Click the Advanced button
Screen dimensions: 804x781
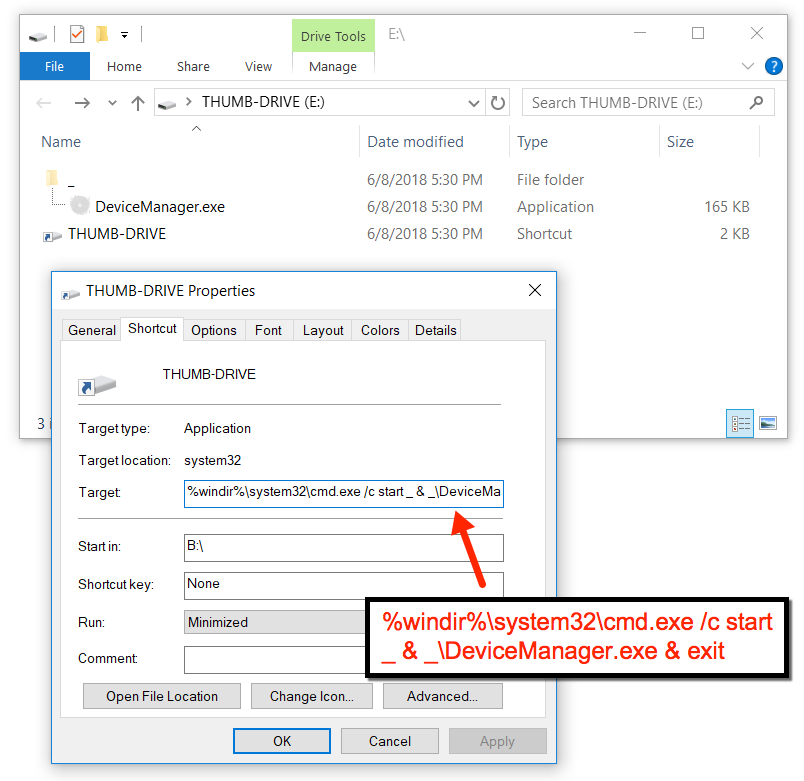click(x=443, y=696)
